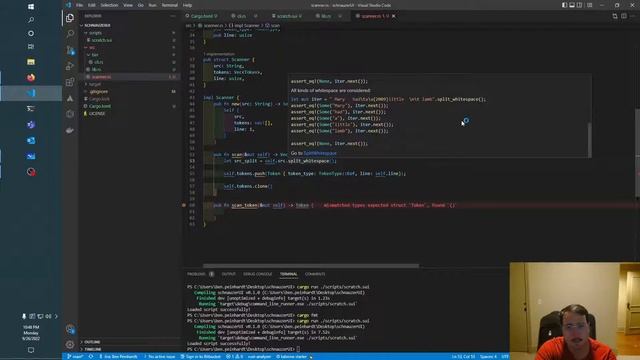Open Windows Start button
The height and width of the screenshot is (360, 640).
(31, 7)
